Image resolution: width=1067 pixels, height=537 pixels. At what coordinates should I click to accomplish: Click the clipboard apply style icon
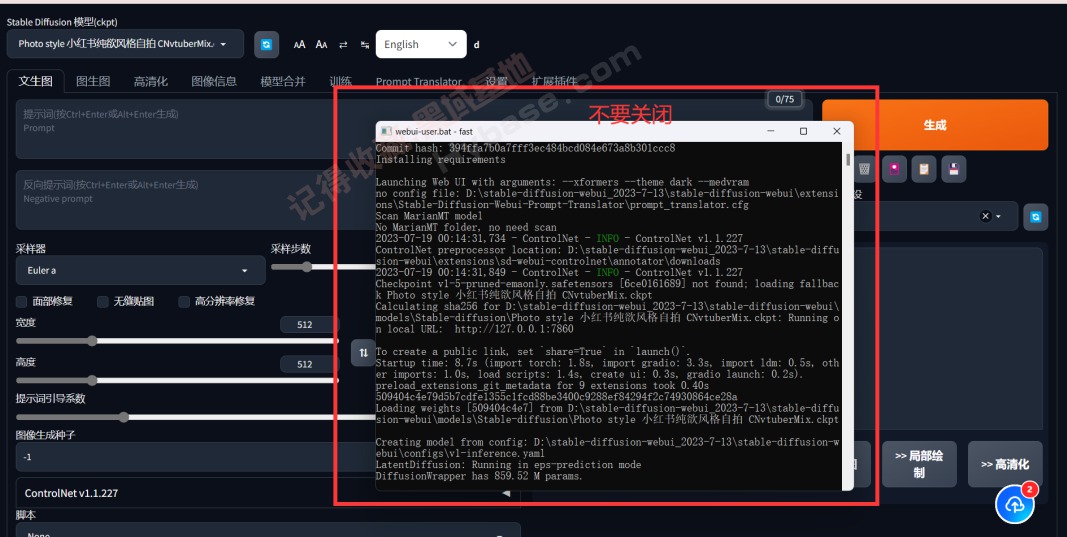click(x=924, y=169)
